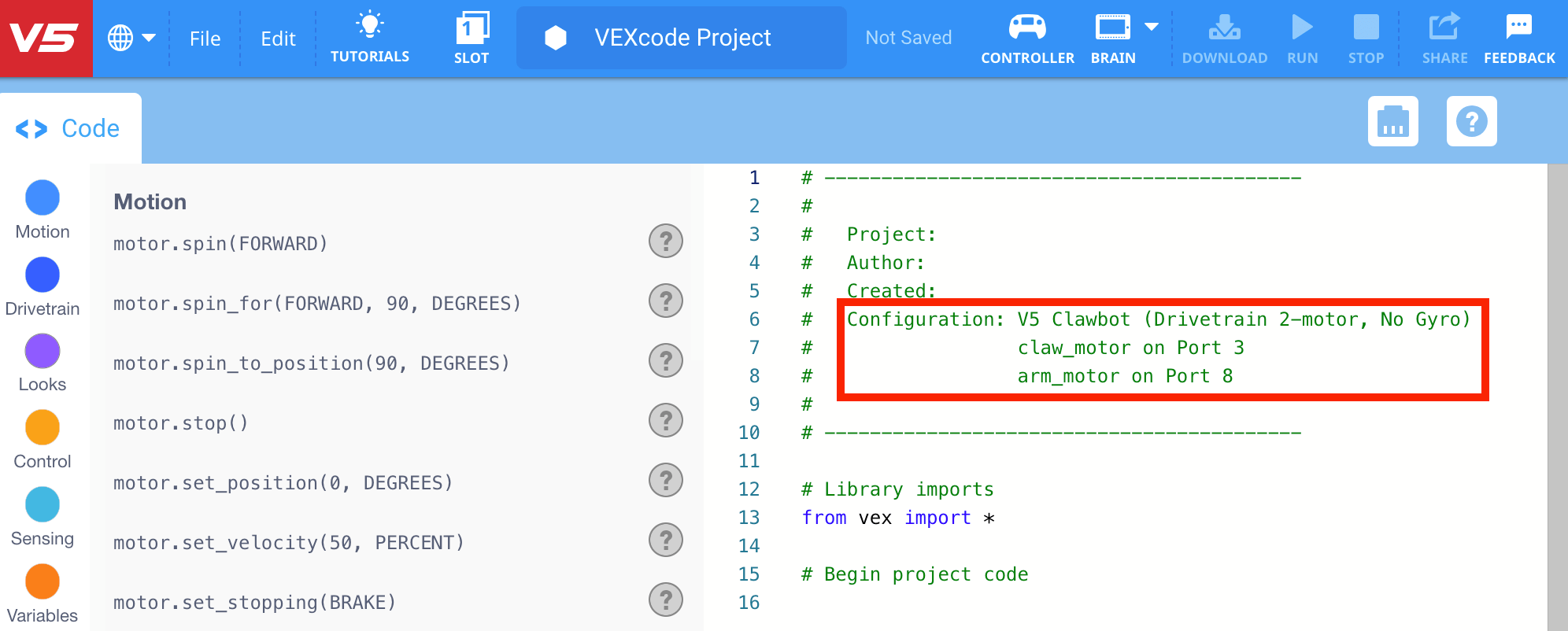Show help for motor.spin_to_position
The width and height of the screenshot is (1568, 631).
(x=666, y=360)
